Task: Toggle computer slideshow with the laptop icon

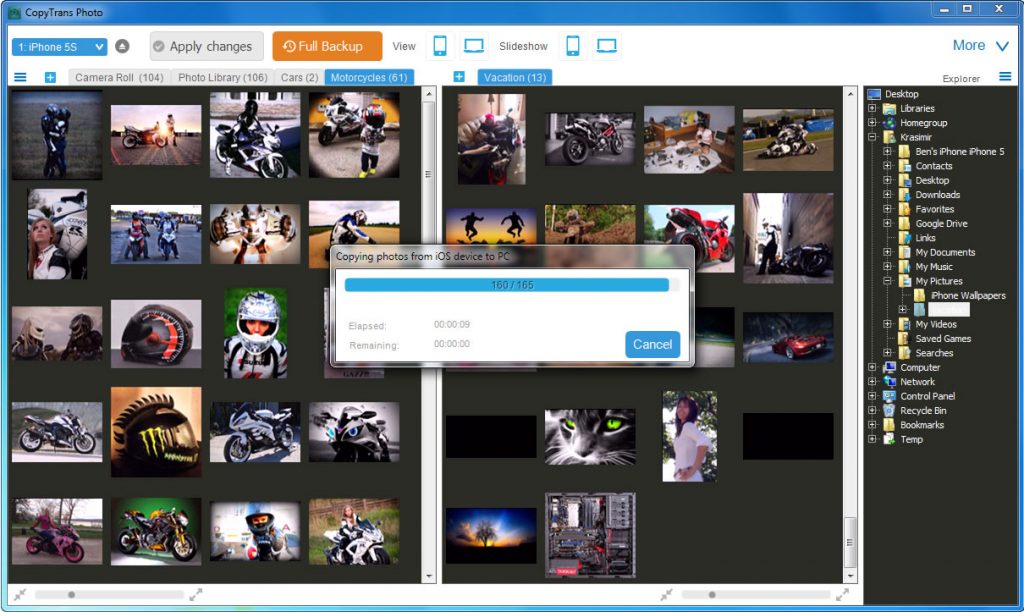Action: (x=605, y=45)
